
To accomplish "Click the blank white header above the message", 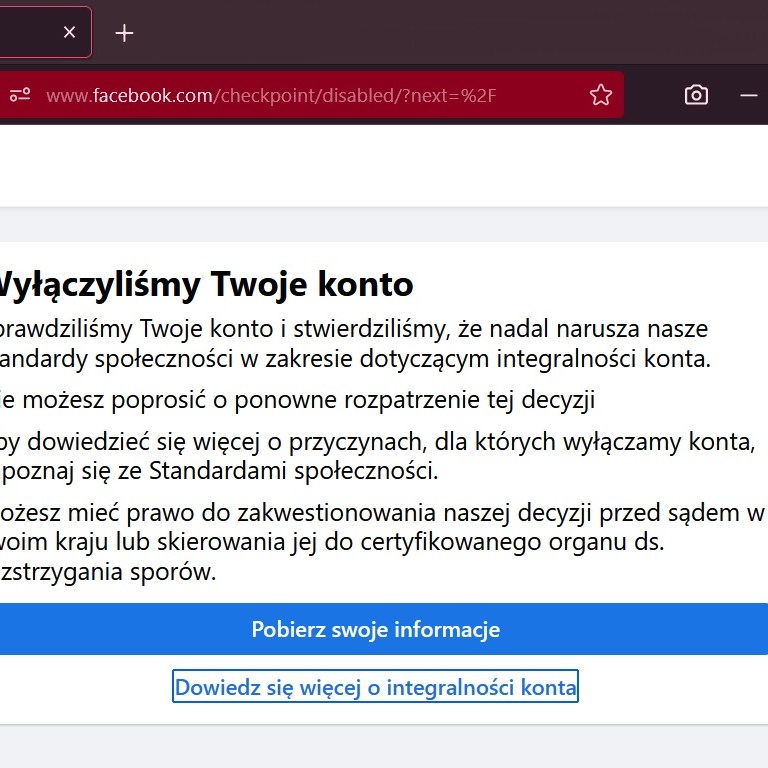I will [x=384, y=165].
